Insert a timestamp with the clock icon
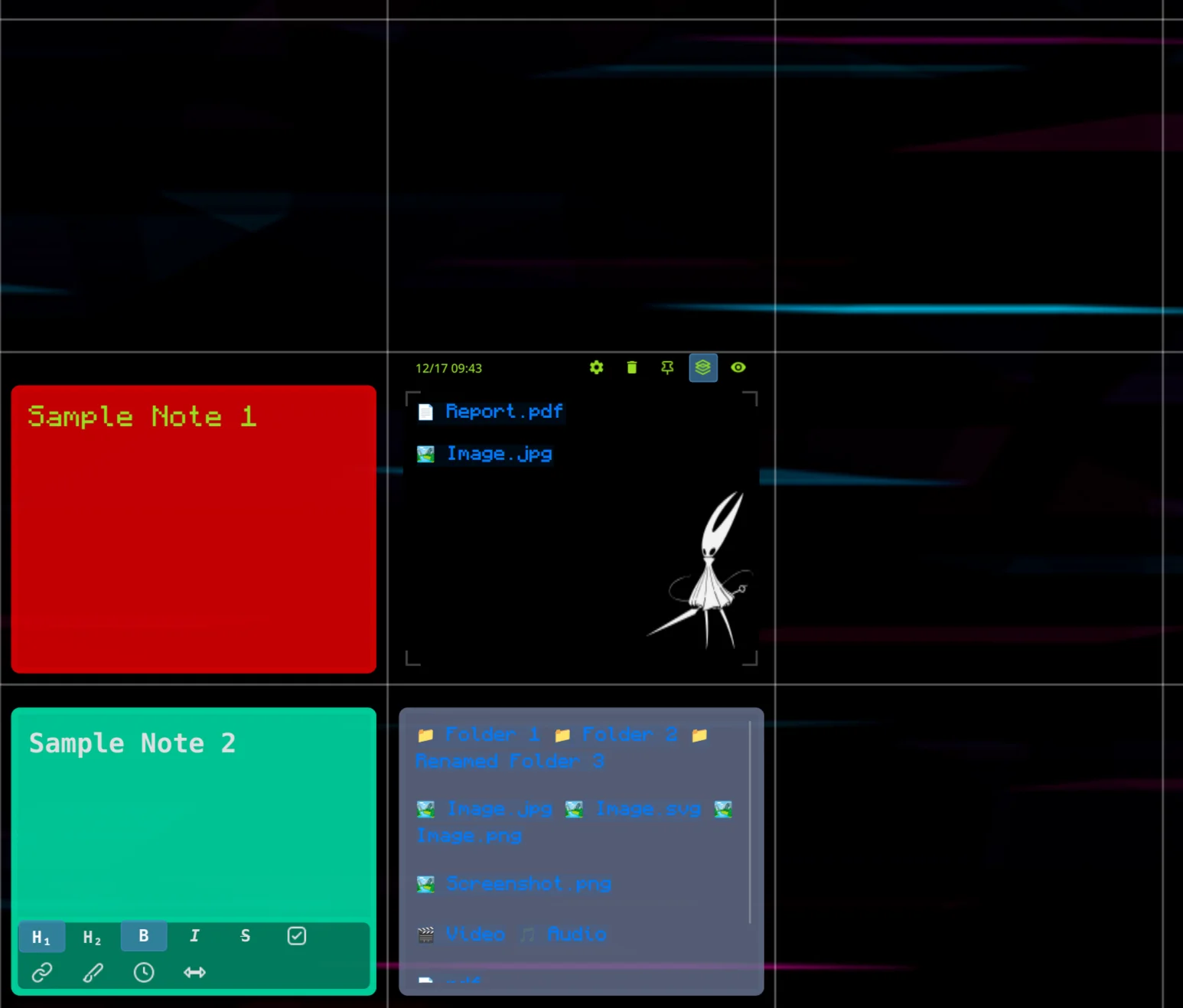 point(143,972)
